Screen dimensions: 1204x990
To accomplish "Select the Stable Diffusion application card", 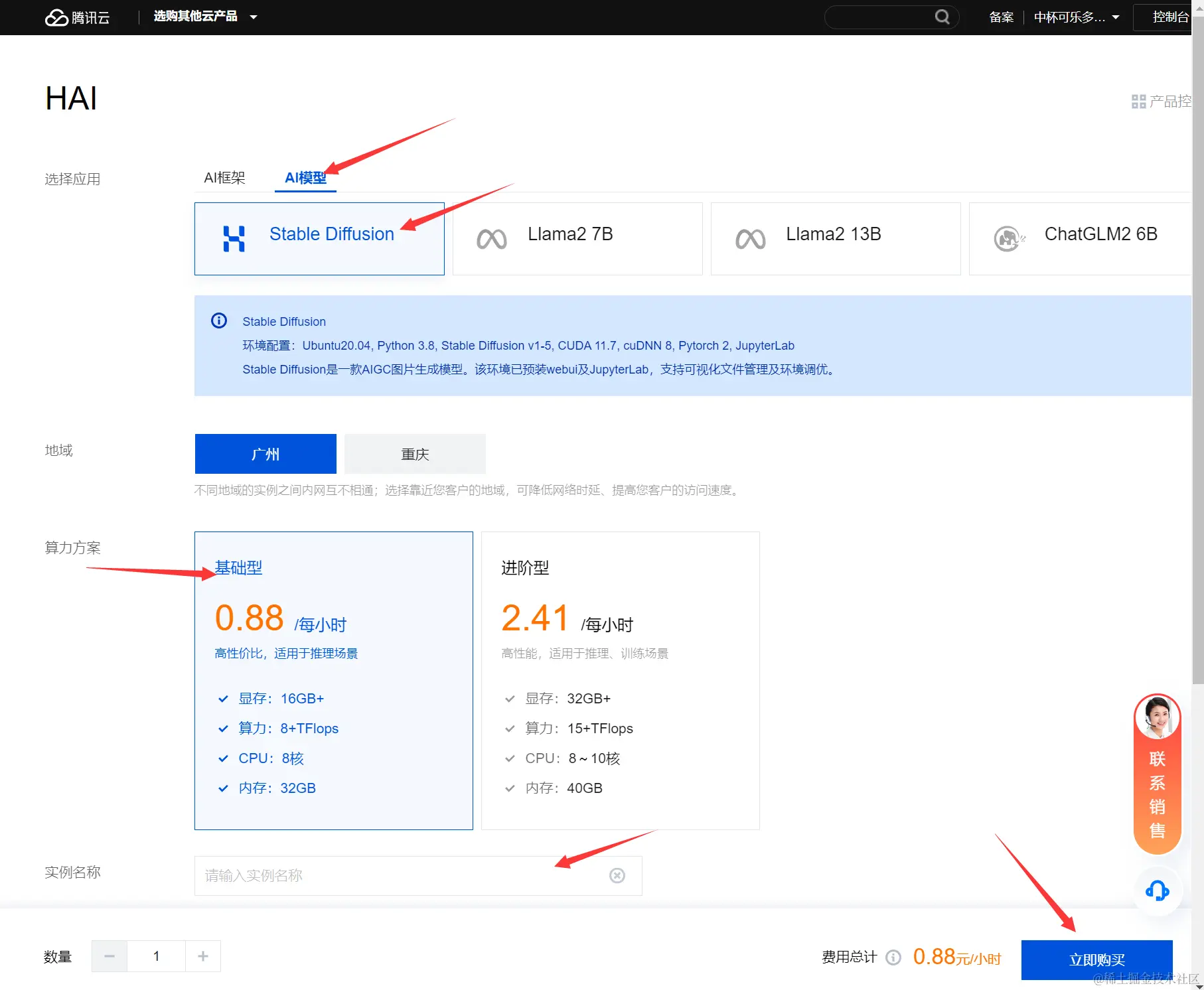I will (x=319, y=239).
